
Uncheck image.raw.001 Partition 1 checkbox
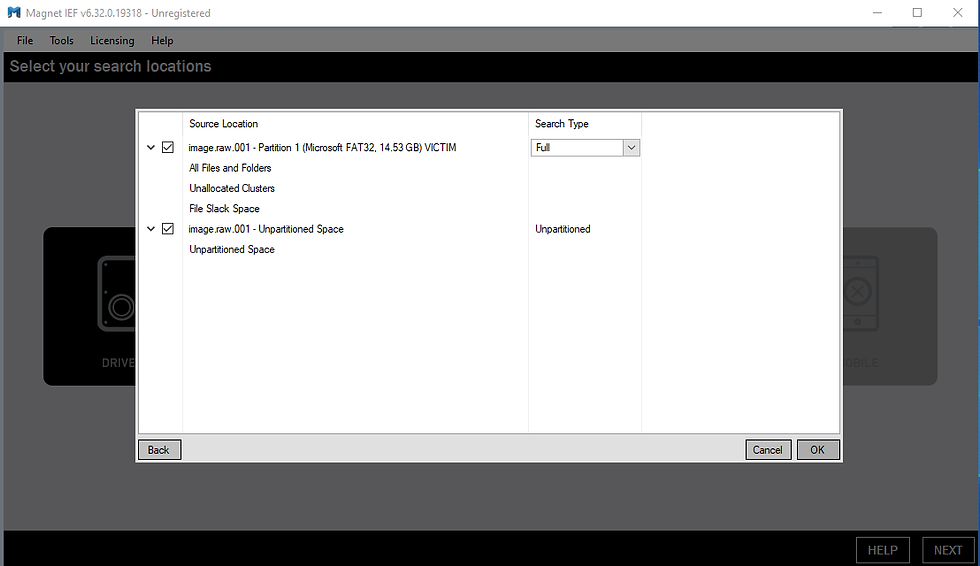pyautogui.click(x=168, y=147)
